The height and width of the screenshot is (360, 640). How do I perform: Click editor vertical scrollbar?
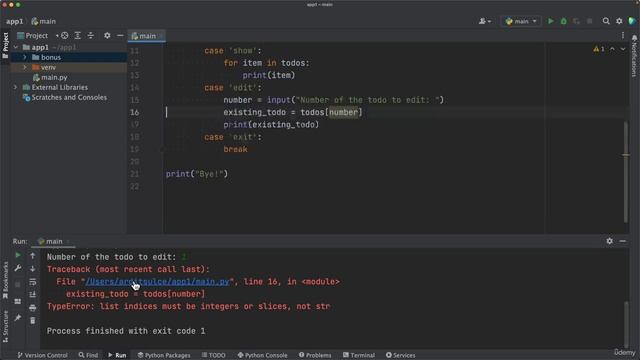(x=626, y=171)
